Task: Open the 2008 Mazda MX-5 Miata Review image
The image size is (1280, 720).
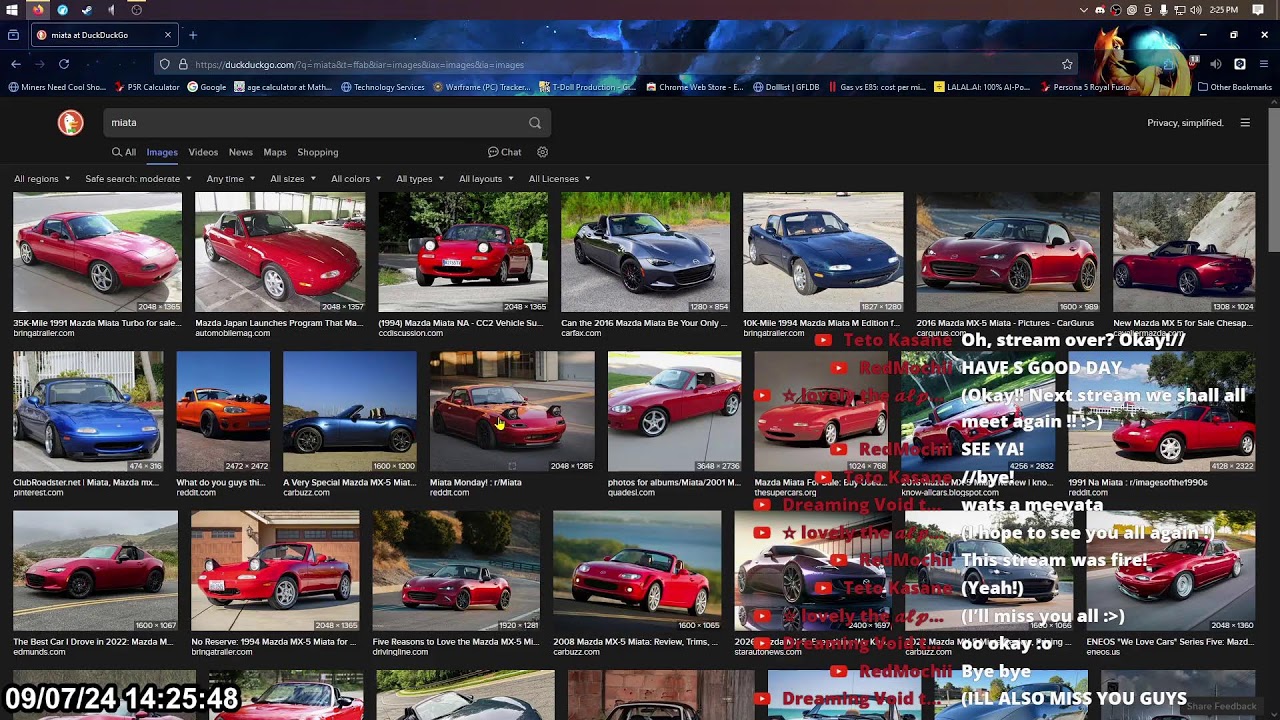Action: [x=637, y=571]
